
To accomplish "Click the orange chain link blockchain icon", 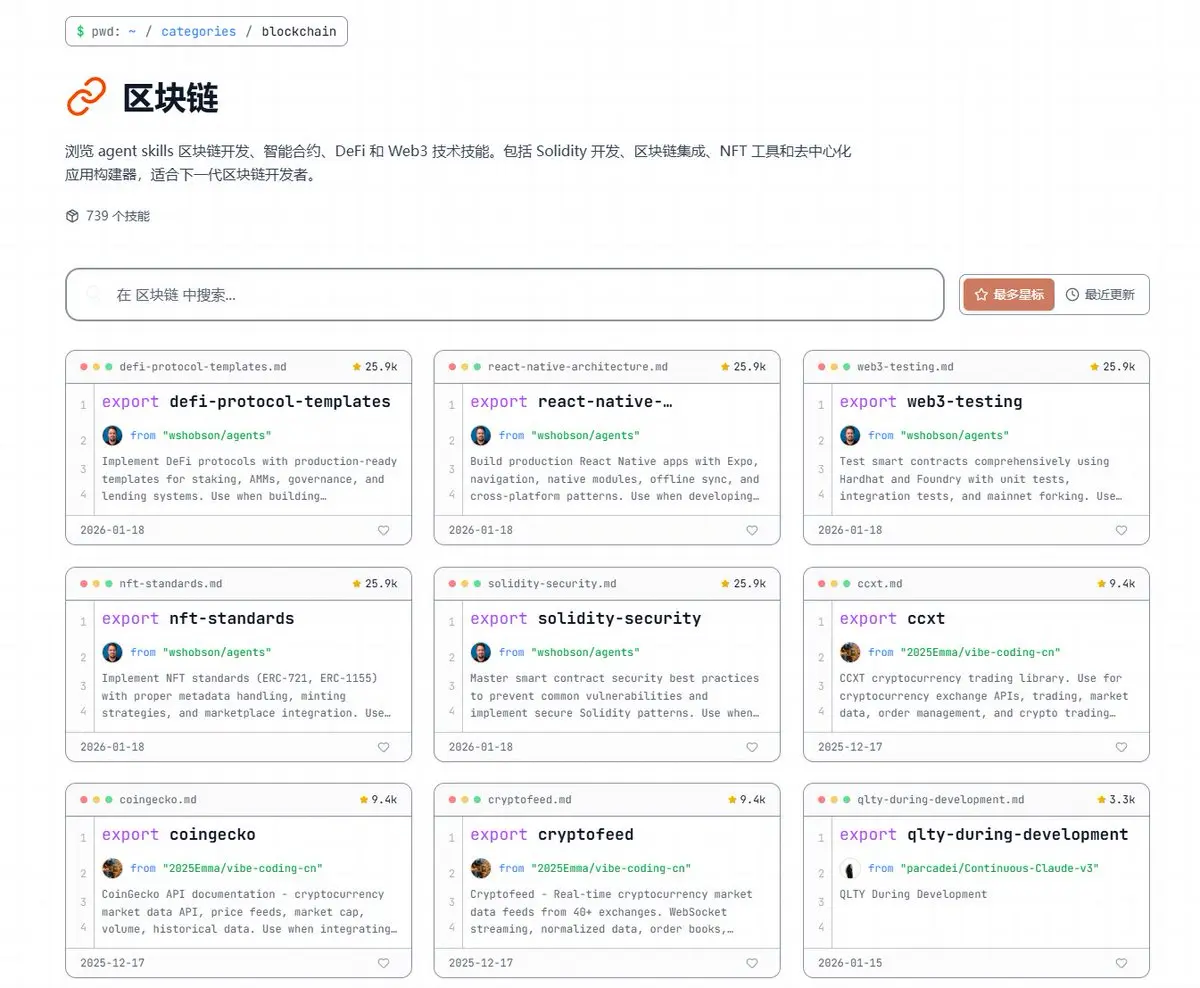I will pyautogui.click(x=86, y=97).
